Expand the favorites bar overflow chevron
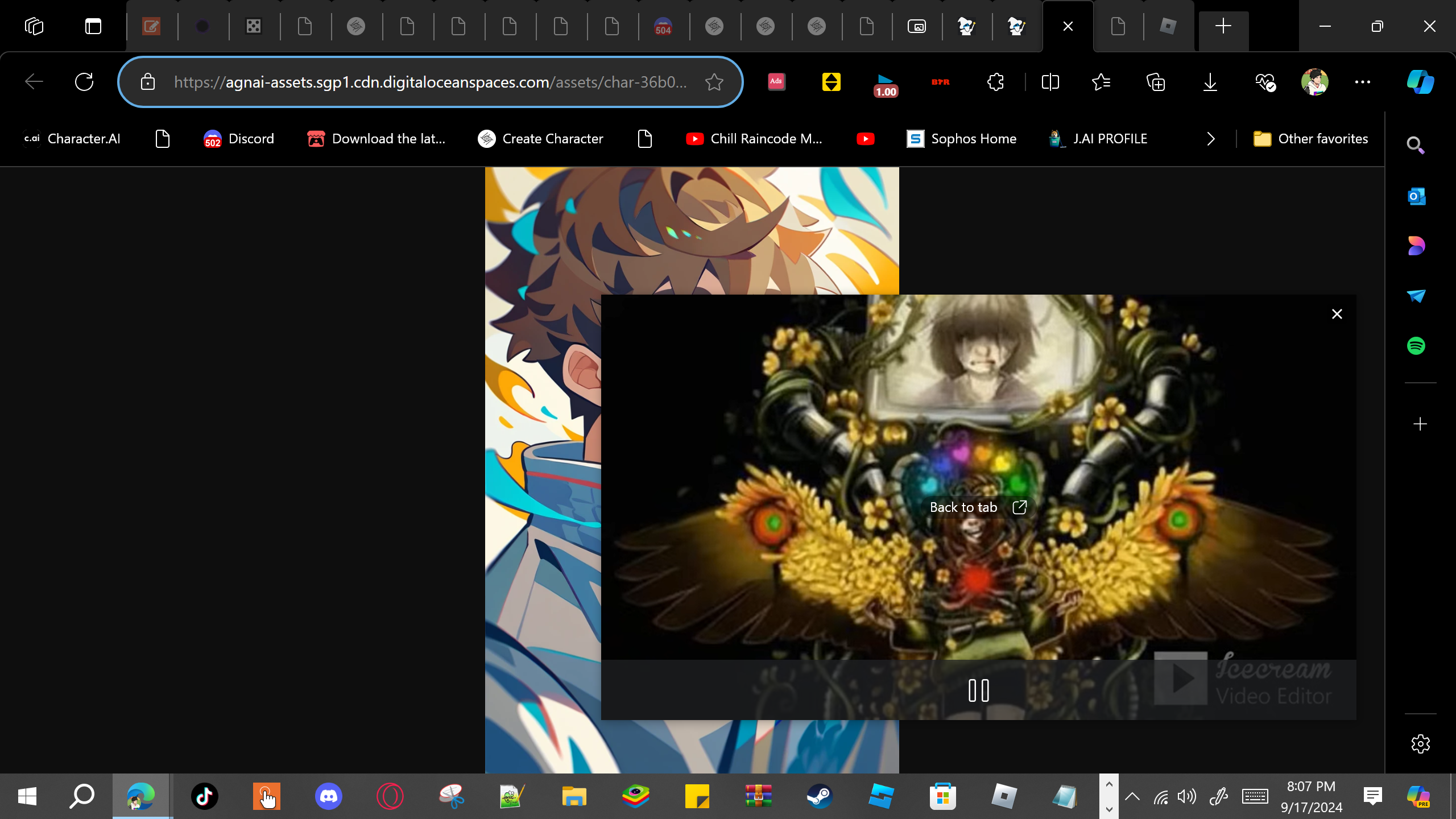 (x=1211, y=139)
